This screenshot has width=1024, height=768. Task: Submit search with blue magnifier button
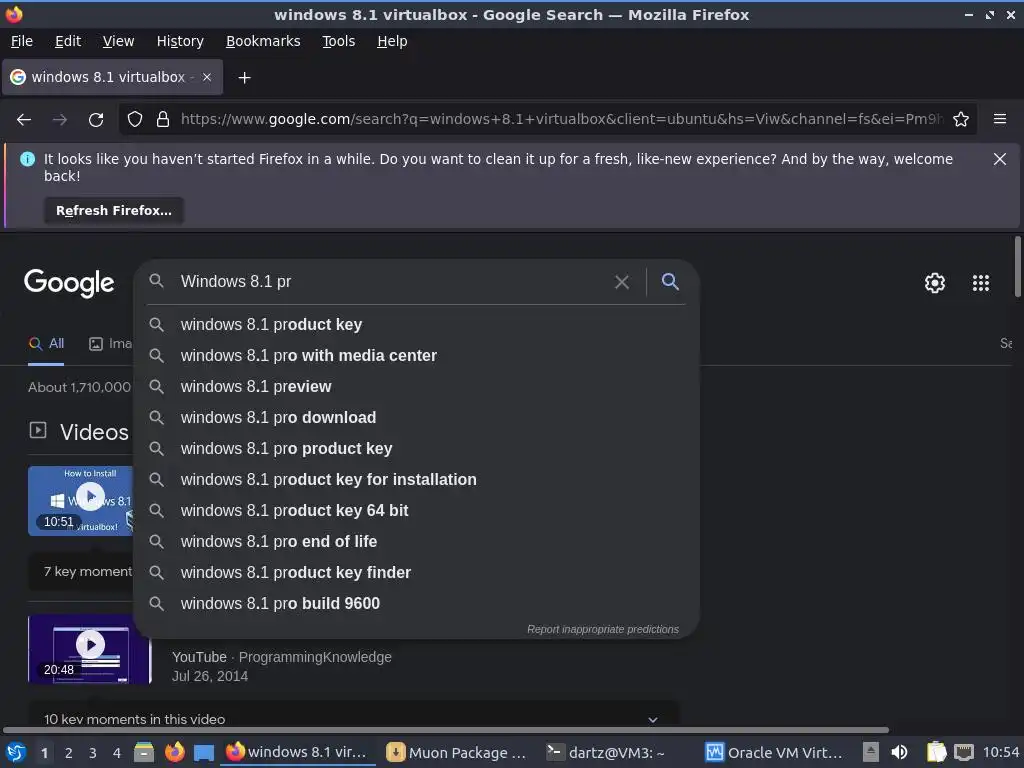click(x=670, y=281)
